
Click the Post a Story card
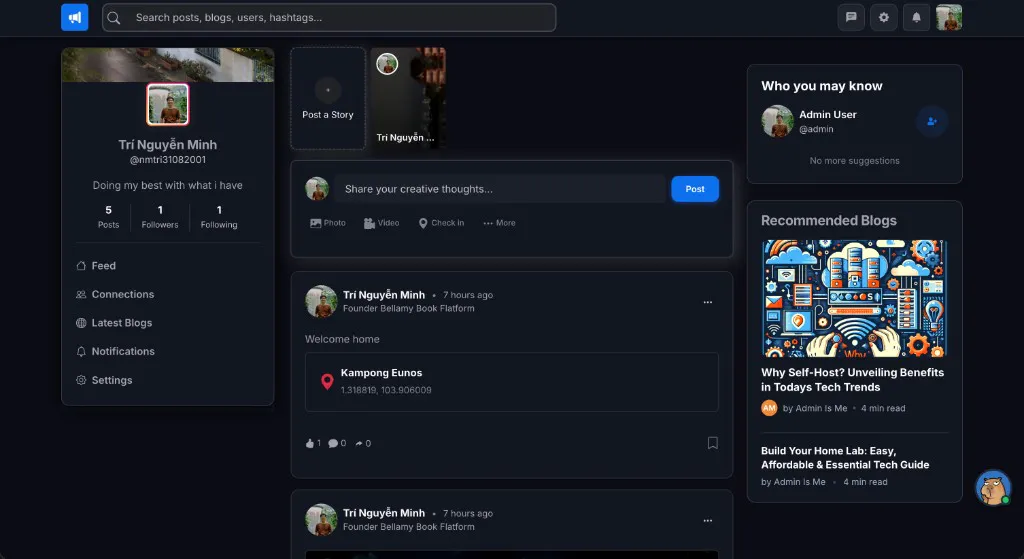coord(328,99)
